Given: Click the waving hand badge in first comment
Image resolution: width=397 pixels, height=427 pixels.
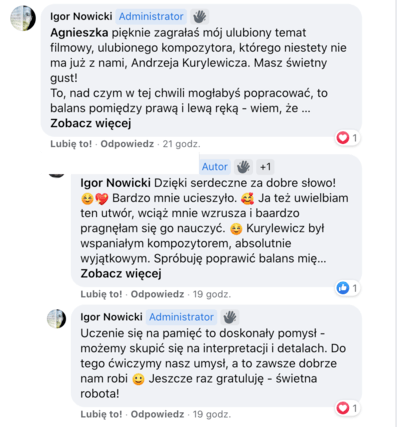Looking at the screenshot, I should [x=199, y=16].
